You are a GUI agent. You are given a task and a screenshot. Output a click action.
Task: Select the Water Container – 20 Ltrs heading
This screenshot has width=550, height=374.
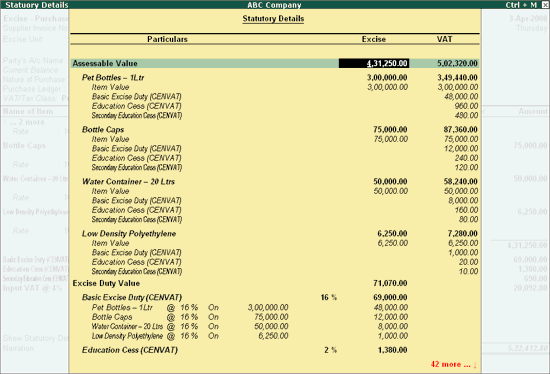point(128,181)
